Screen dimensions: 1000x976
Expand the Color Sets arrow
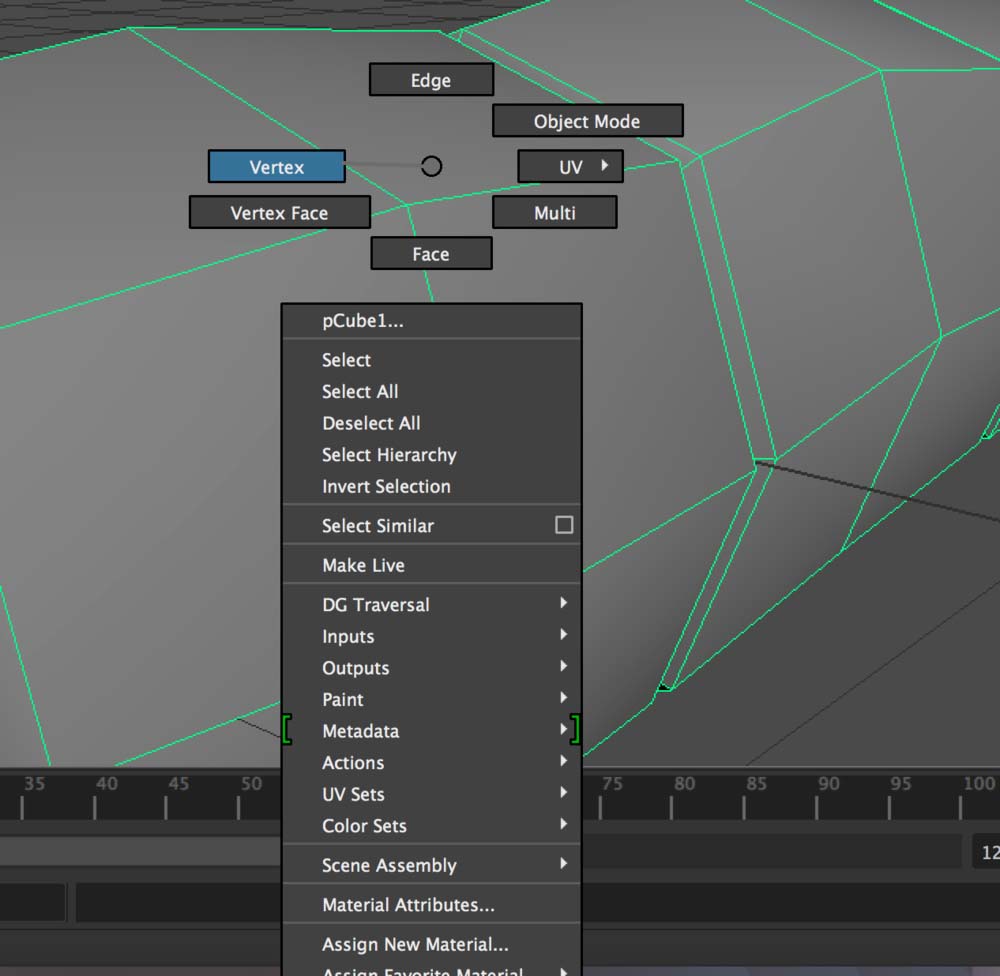pyautogui.click(x=563, y=824)
